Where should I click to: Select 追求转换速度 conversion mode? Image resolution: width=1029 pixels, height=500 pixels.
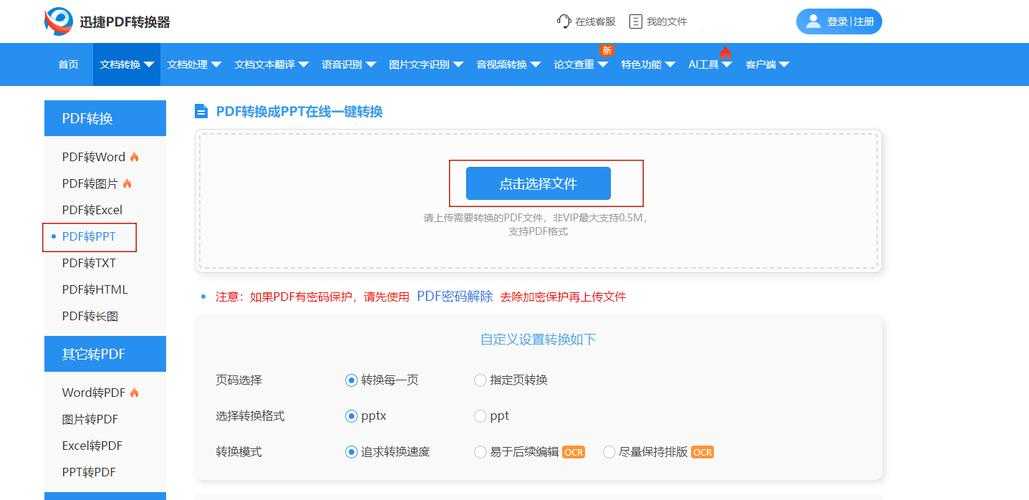[351, 452]
